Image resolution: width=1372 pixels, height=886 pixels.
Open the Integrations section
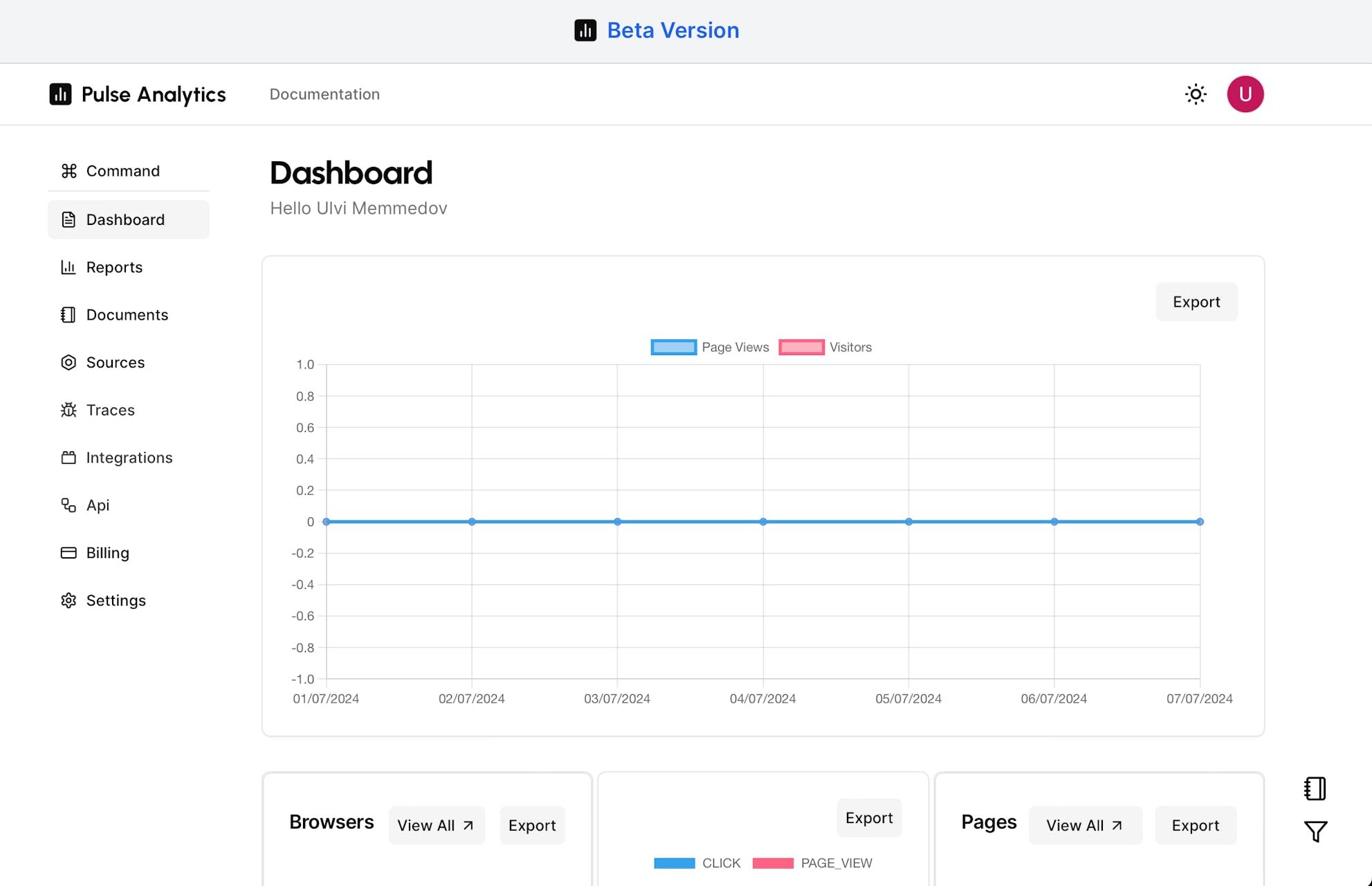[x=129, y=457]
